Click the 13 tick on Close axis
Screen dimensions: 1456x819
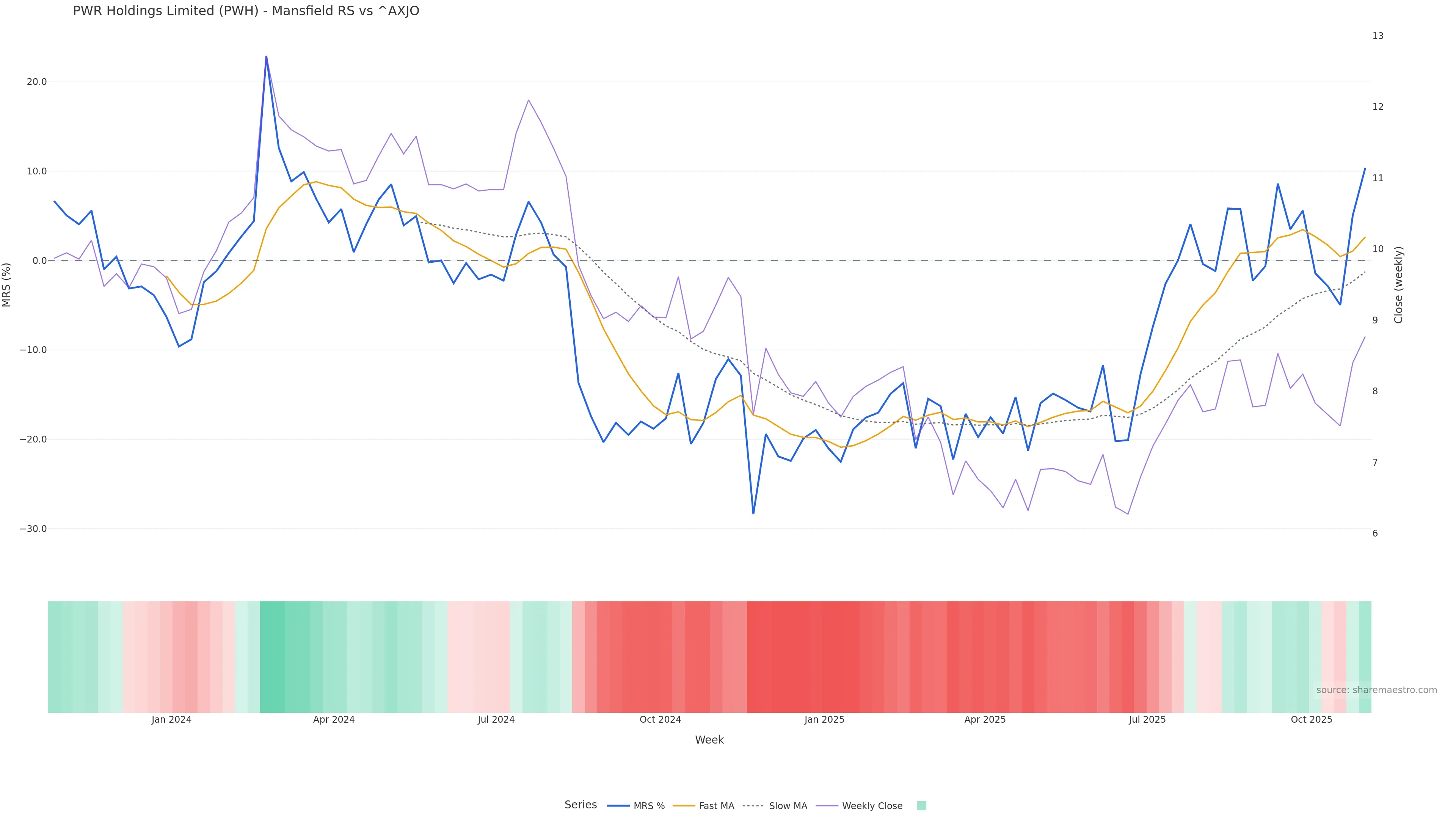coord(1378,36)
